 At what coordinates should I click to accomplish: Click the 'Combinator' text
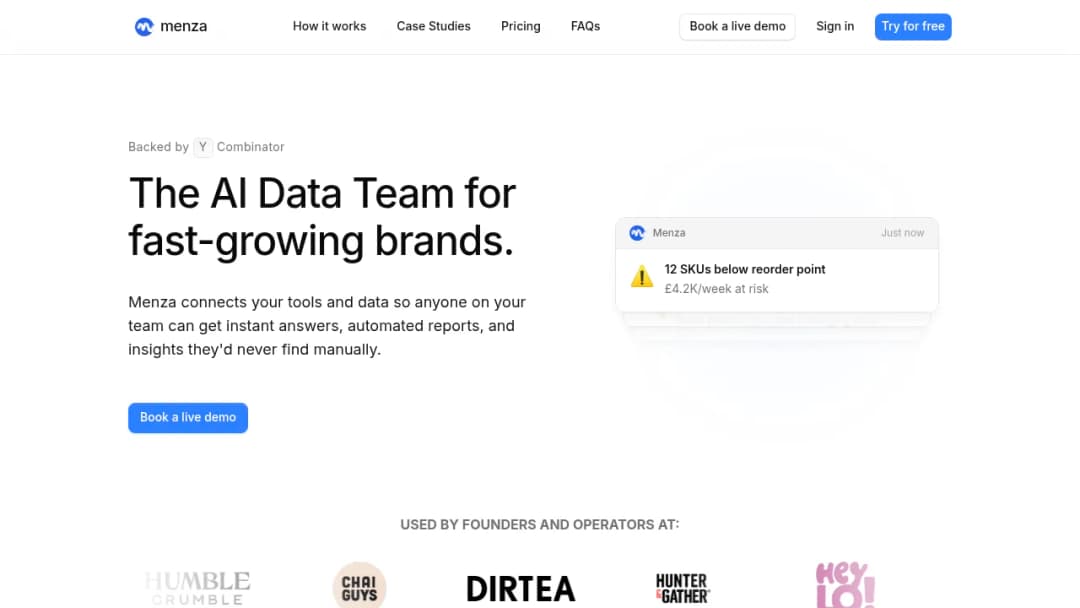coord(251,147)
